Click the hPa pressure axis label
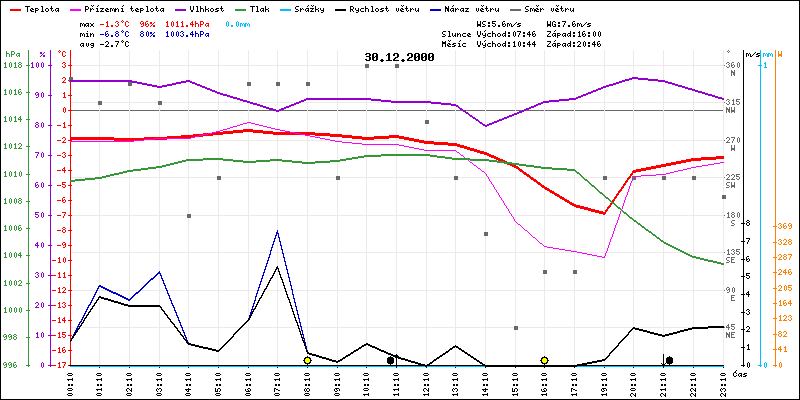800x400 pixels. click(12, 54)
